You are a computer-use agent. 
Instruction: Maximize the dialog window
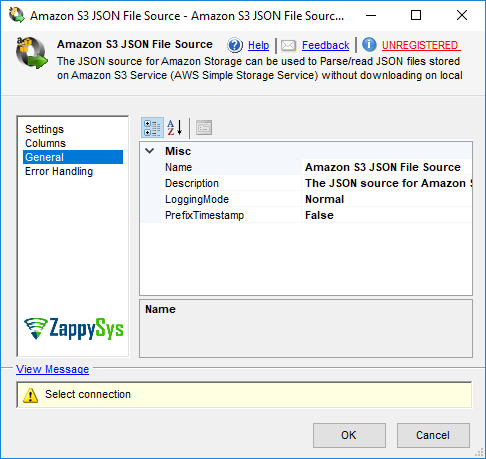pyautogui.click(x=416, y=15)
